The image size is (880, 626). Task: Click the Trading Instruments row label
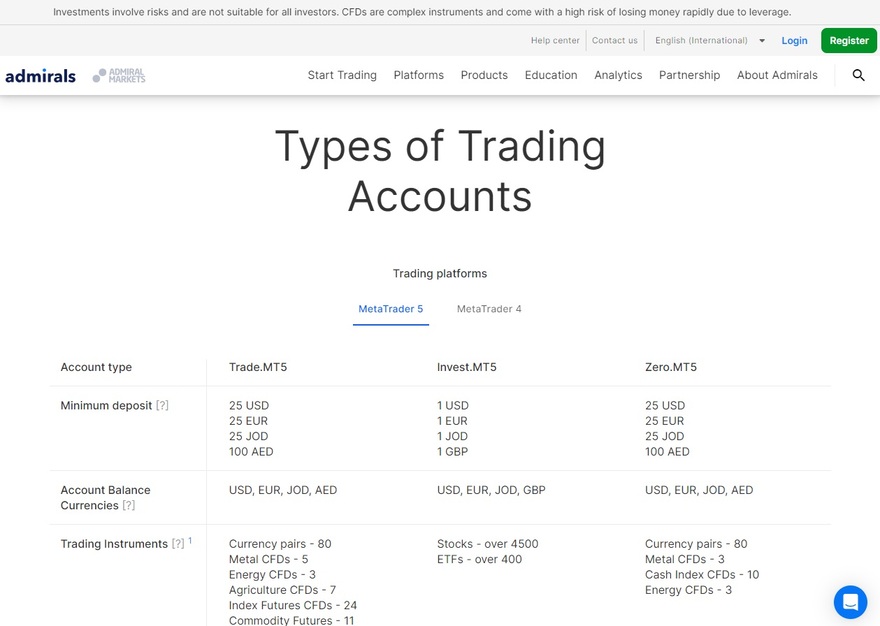[x=114, y=543]
